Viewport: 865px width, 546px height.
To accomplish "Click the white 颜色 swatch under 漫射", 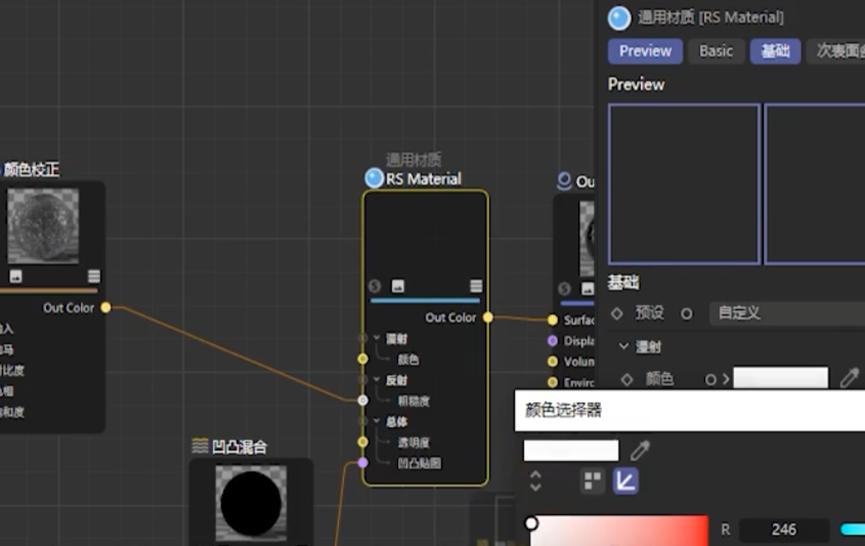I will pyautogui.click(x=780, y=378).
